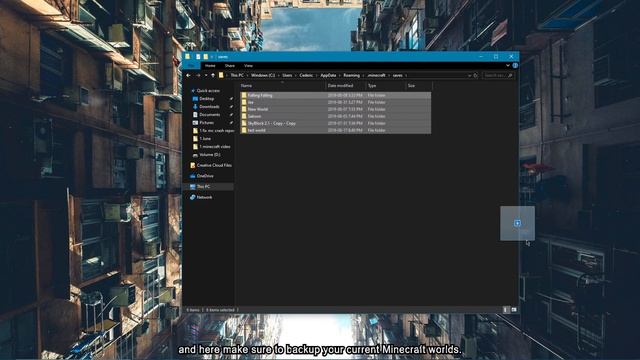Open Pictures in the sidebar
This screenshot has width=640, height=360.
(206, 122)
